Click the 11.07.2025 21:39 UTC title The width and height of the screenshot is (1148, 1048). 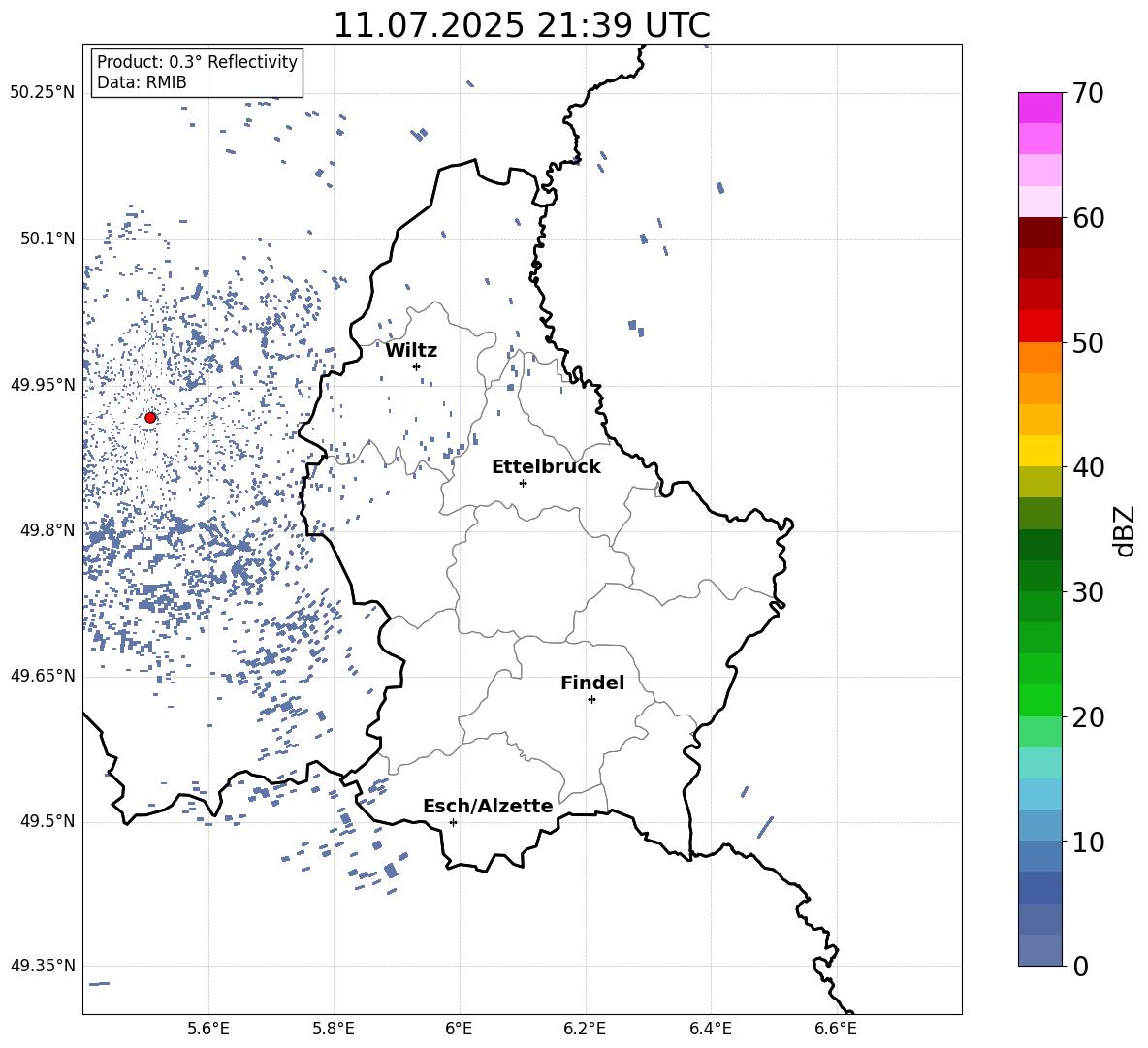pos(522,25)
